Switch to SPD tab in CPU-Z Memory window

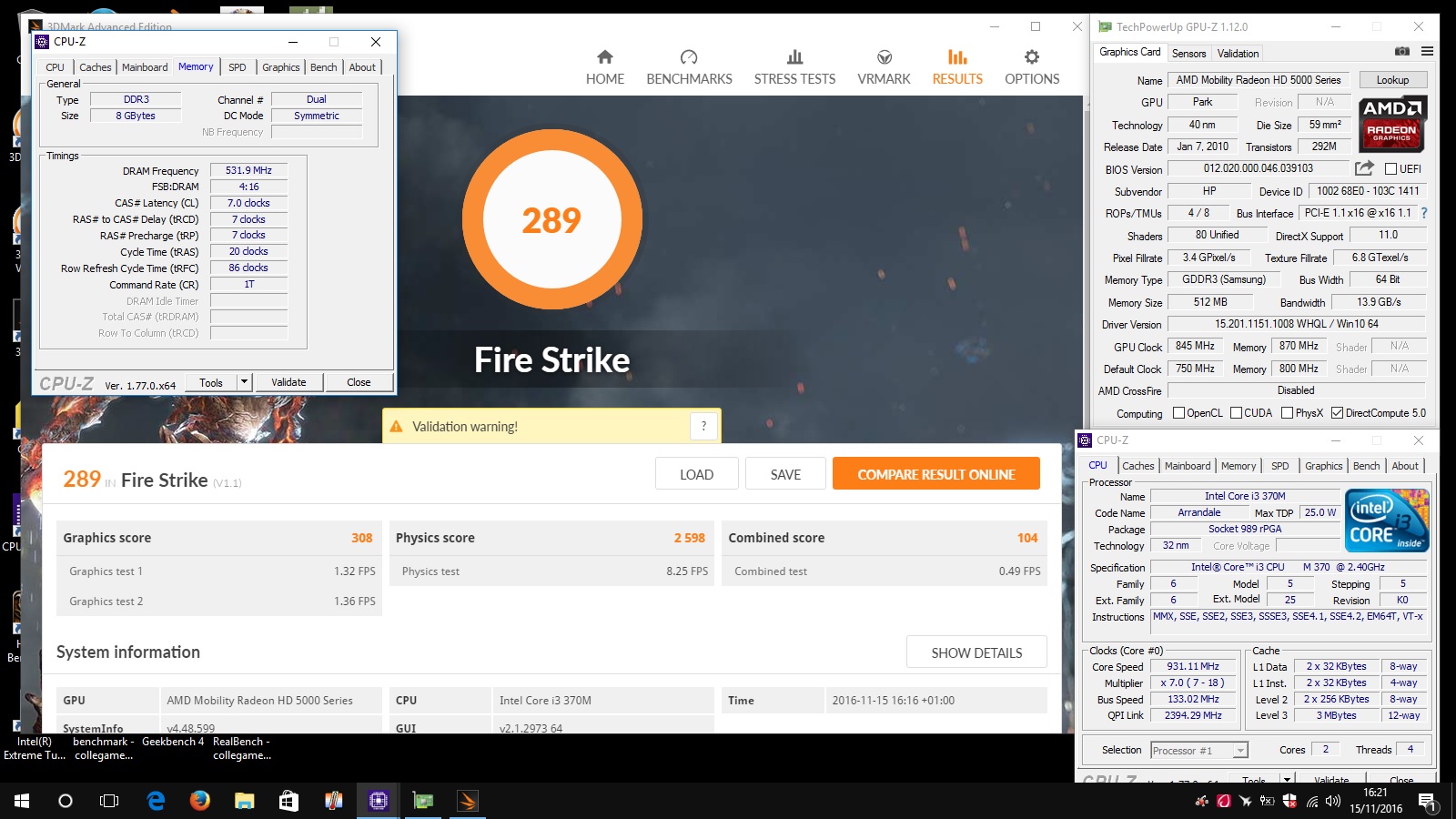[238, 67]
